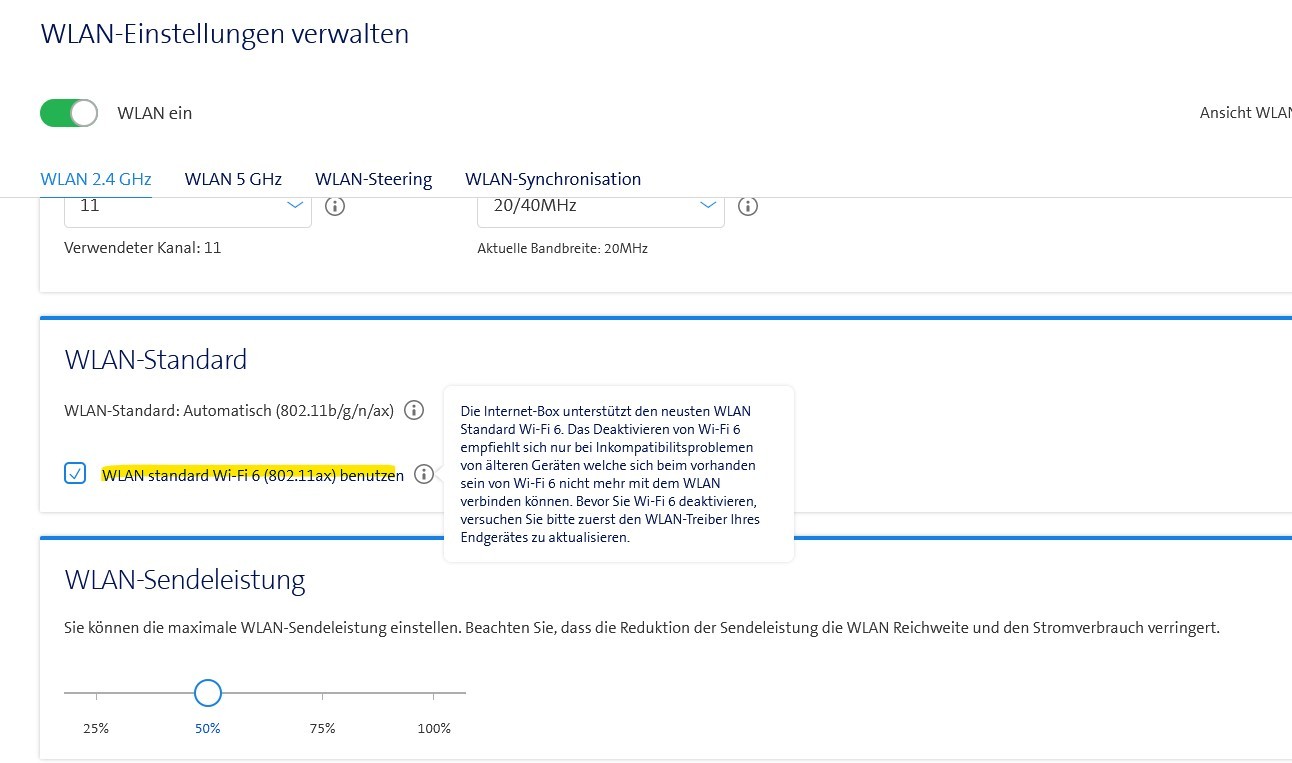This screenshot has height=763, width=1292.
Task: Turn off the WLAN ein switch
Action: coord(69,113)
